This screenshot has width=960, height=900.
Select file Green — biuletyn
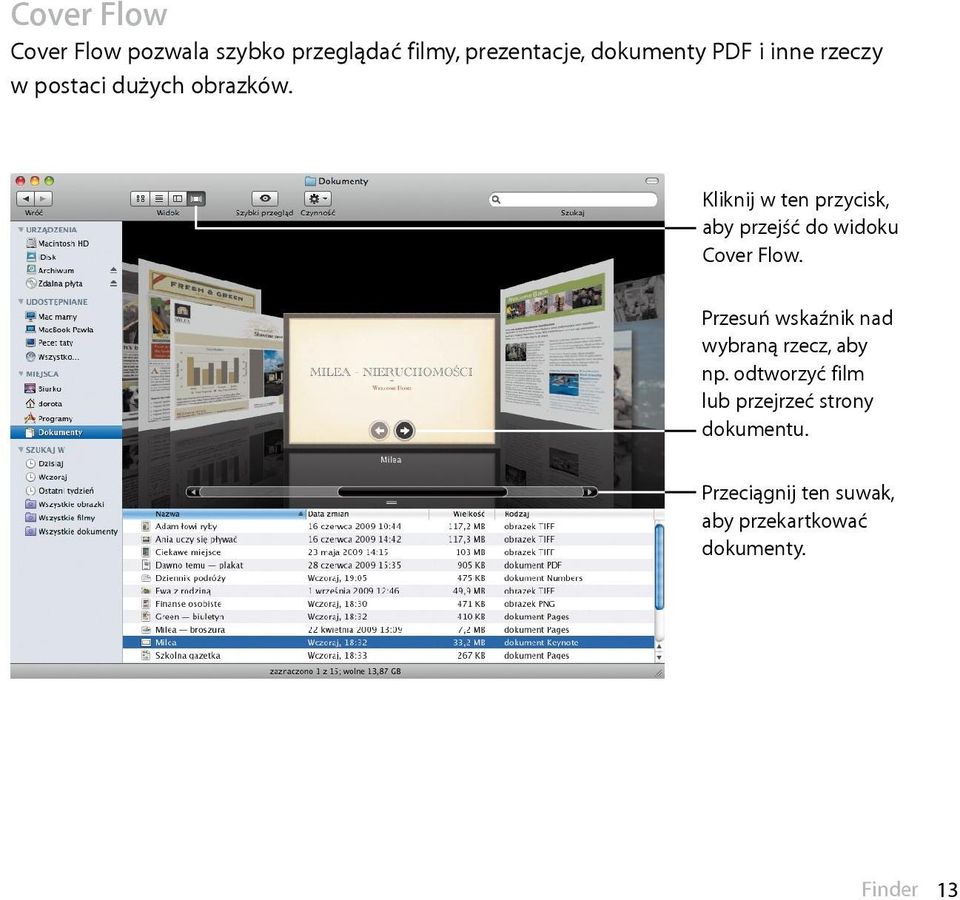click(388, 617)
